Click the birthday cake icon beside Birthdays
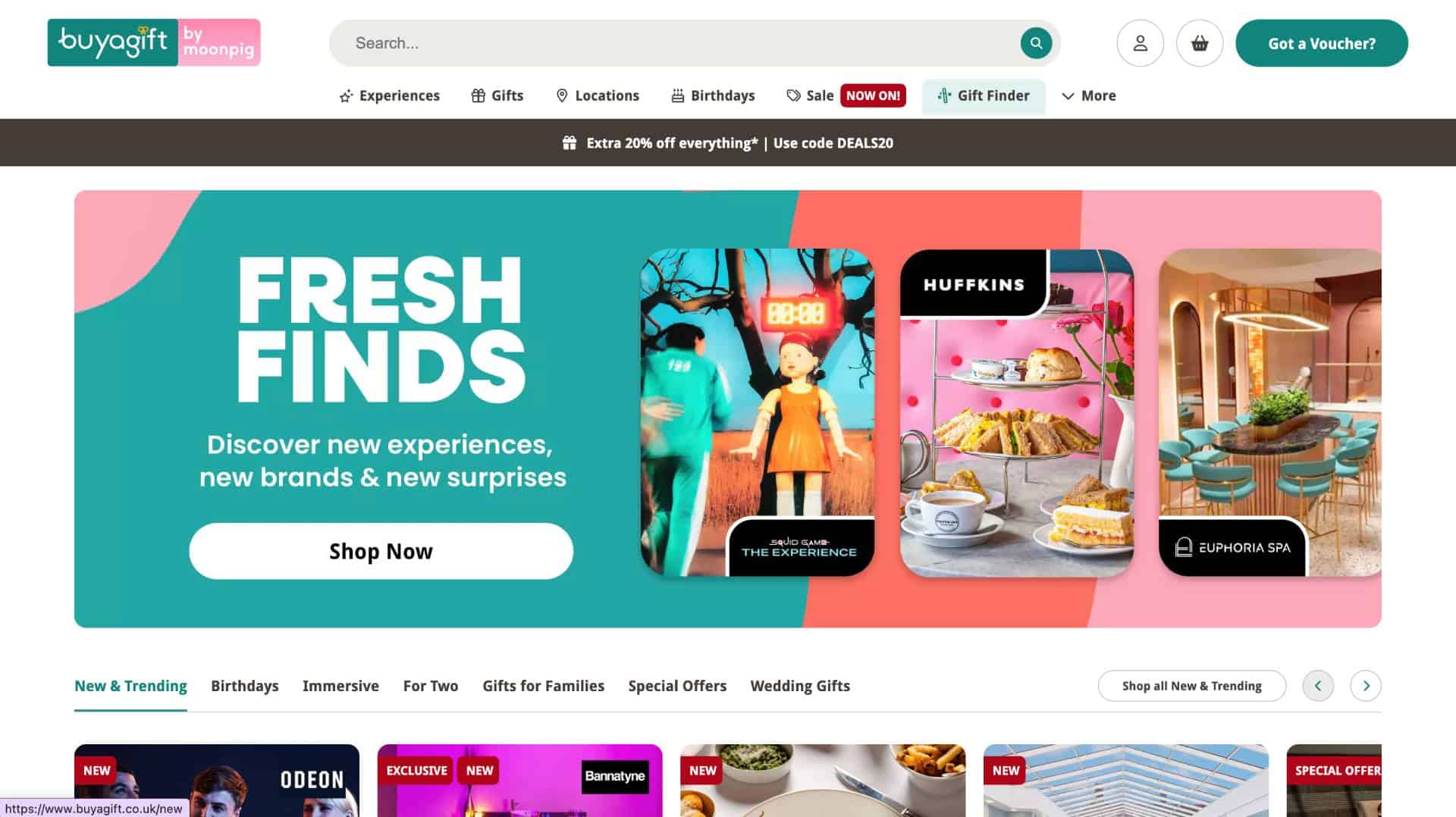This screenshot has width=1456, height=817. (x=678, y=95)
